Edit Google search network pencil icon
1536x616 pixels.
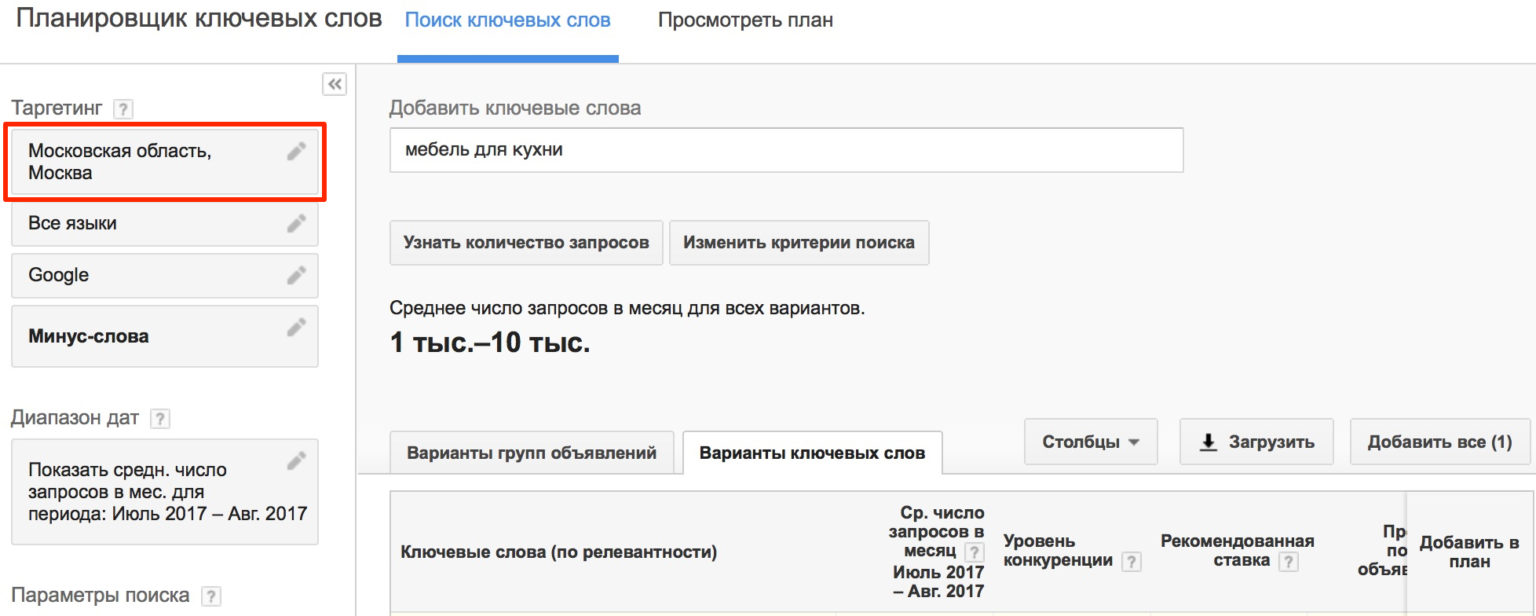coord(296,275)
